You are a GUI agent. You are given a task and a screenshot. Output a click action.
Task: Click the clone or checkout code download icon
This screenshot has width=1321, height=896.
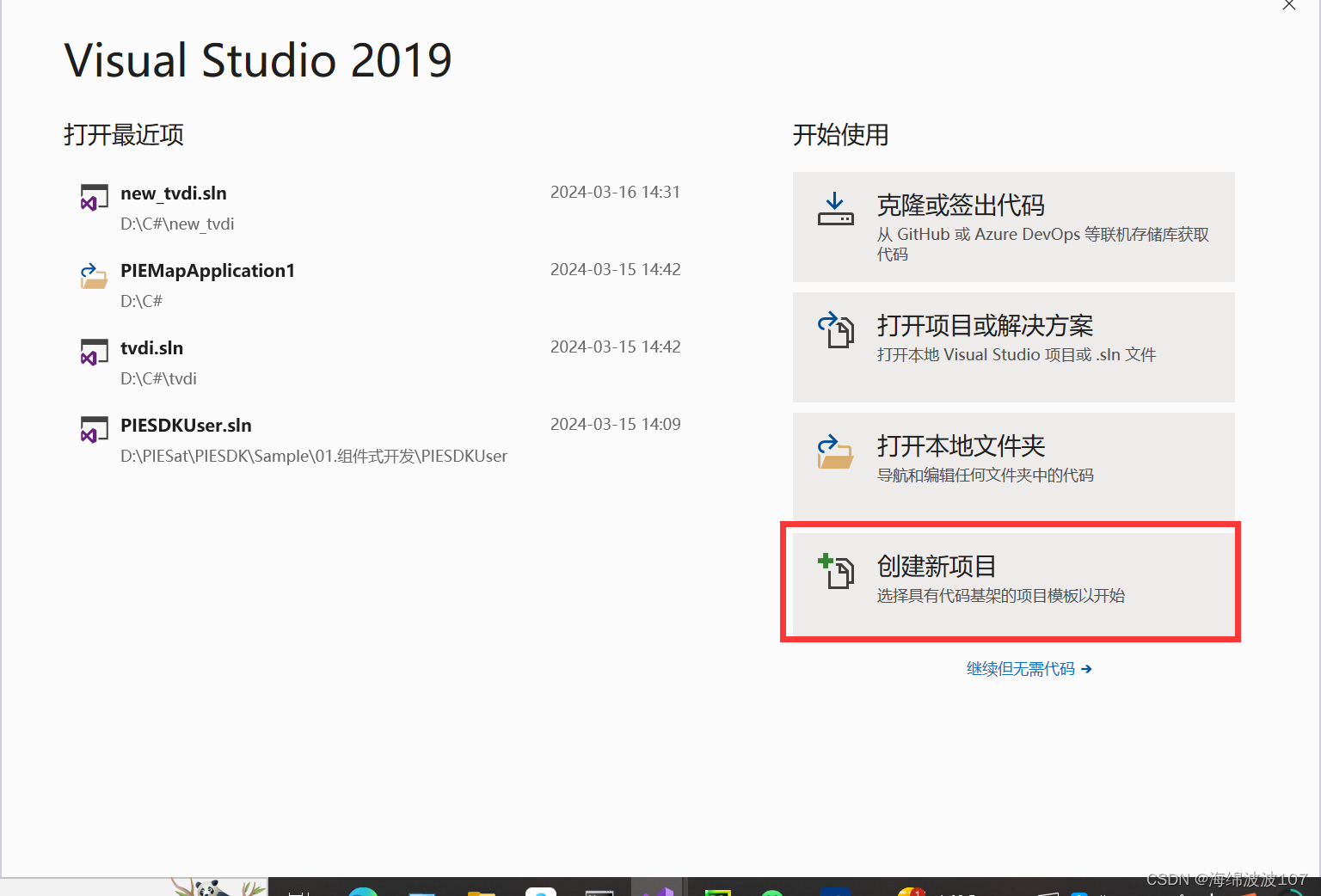point(835,209)
